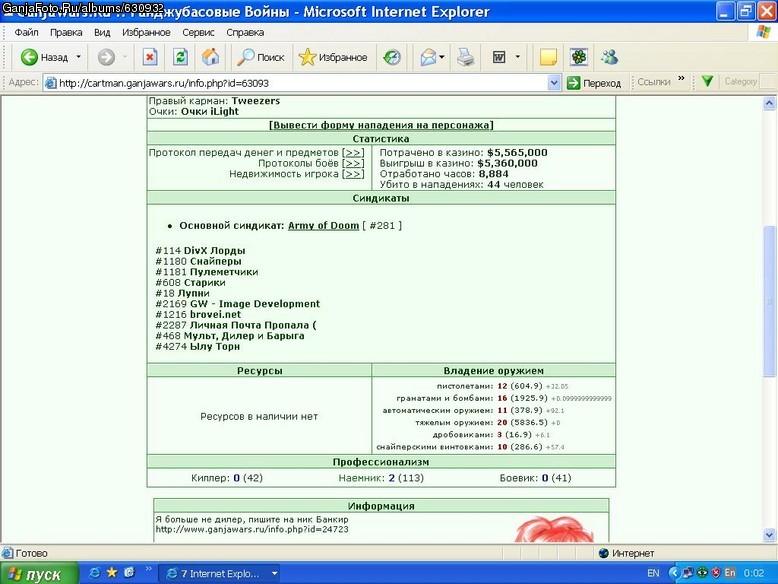Go back with the Назад button
The width and height of the screenshot is (778, 584).
click(44, 58)
